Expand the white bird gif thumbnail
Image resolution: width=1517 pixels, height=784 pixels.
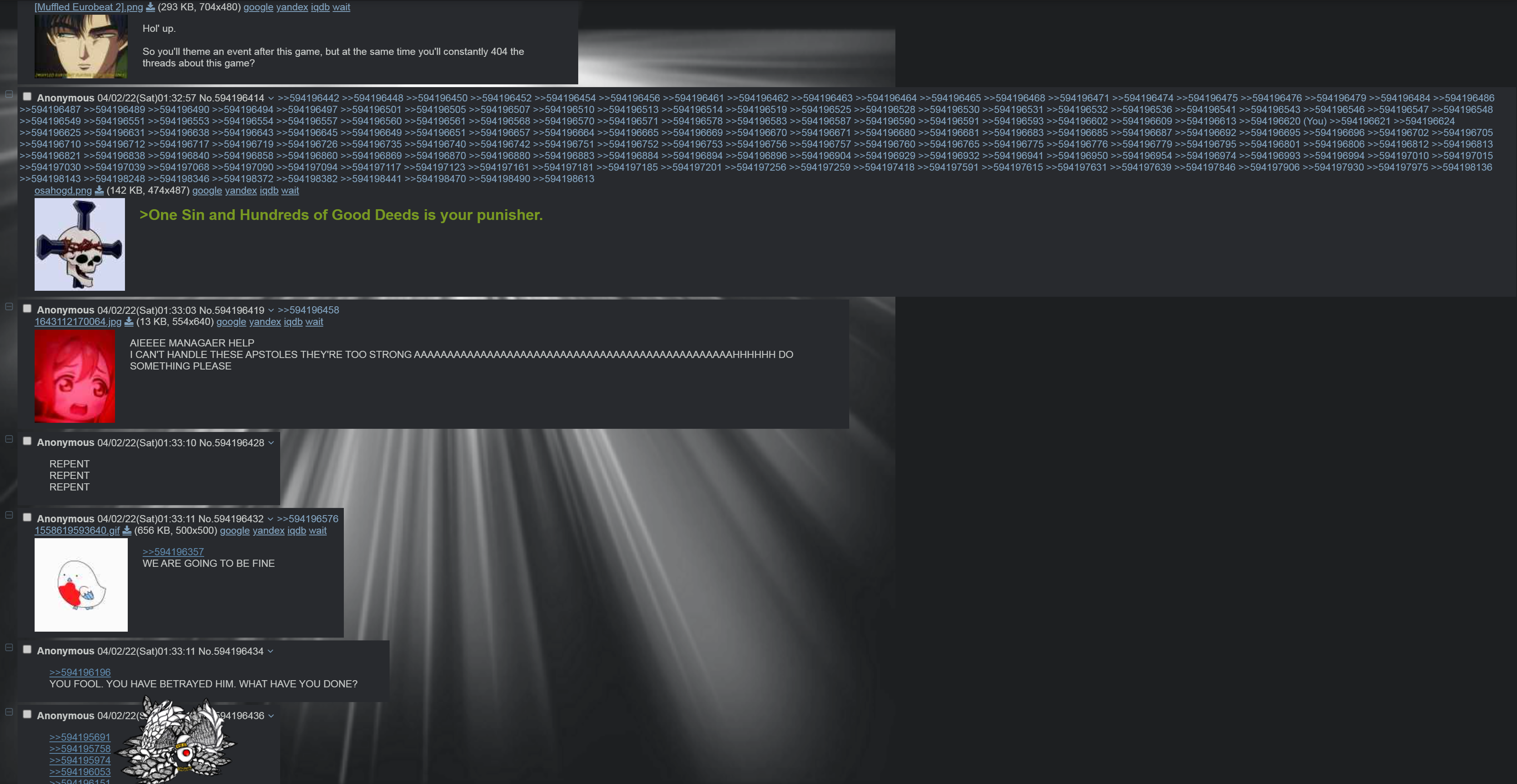[x=81, y=585]
